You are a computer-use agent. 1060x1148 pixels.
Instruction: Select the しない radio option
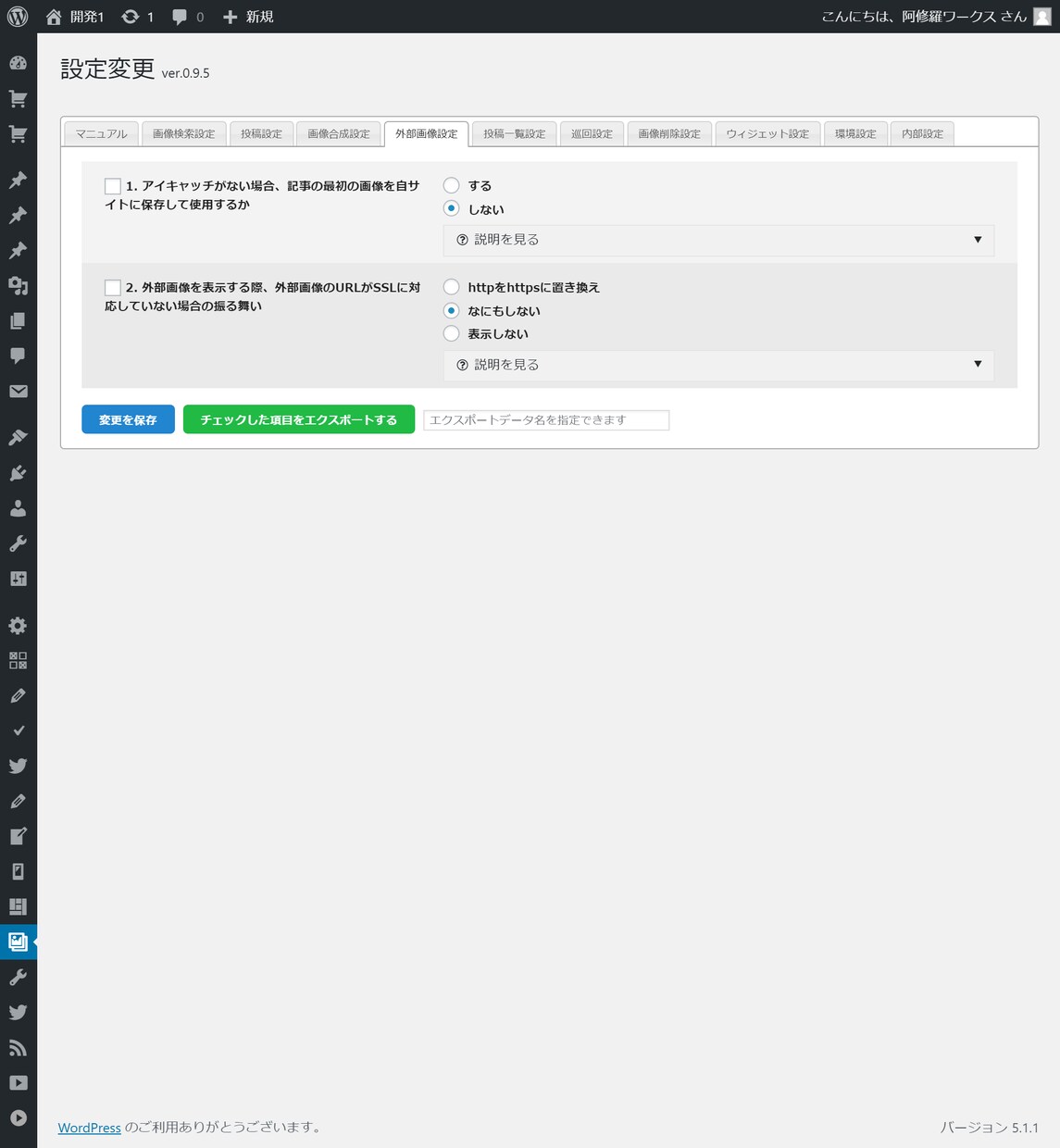click(451, 209)
